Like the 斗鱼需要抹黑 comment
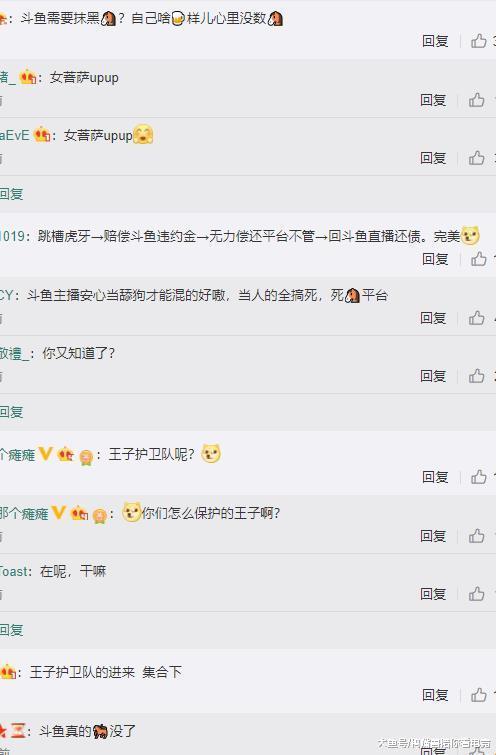496x755 pixels. (x=478, y=41)
